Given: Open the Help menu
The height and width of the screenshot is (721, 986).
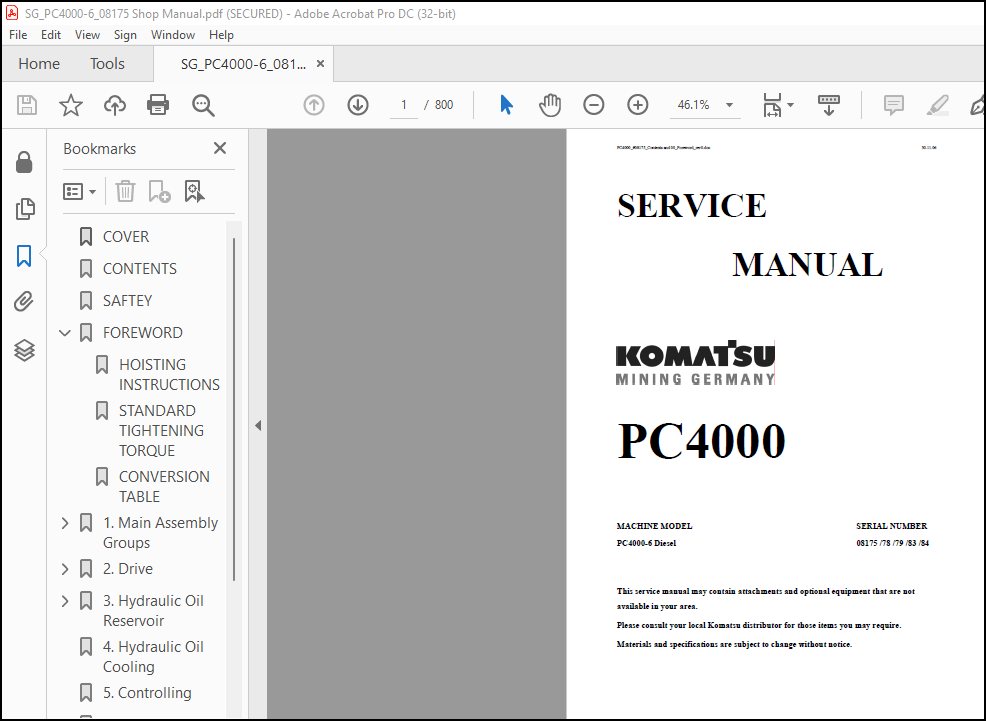Looking at the screenshot, I should coord(221,35).
